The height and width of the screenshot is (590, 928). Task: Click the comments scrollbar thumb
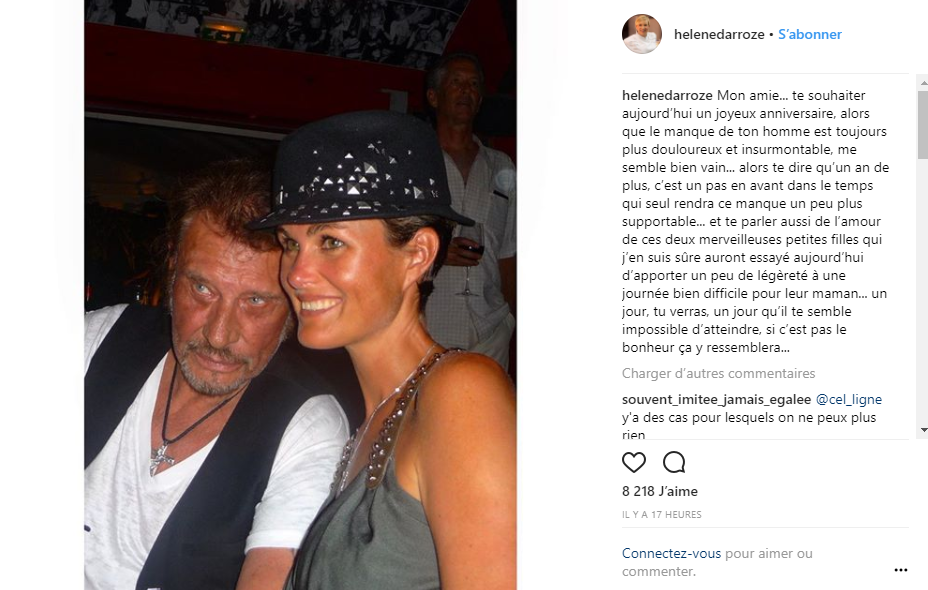point(923,124)
